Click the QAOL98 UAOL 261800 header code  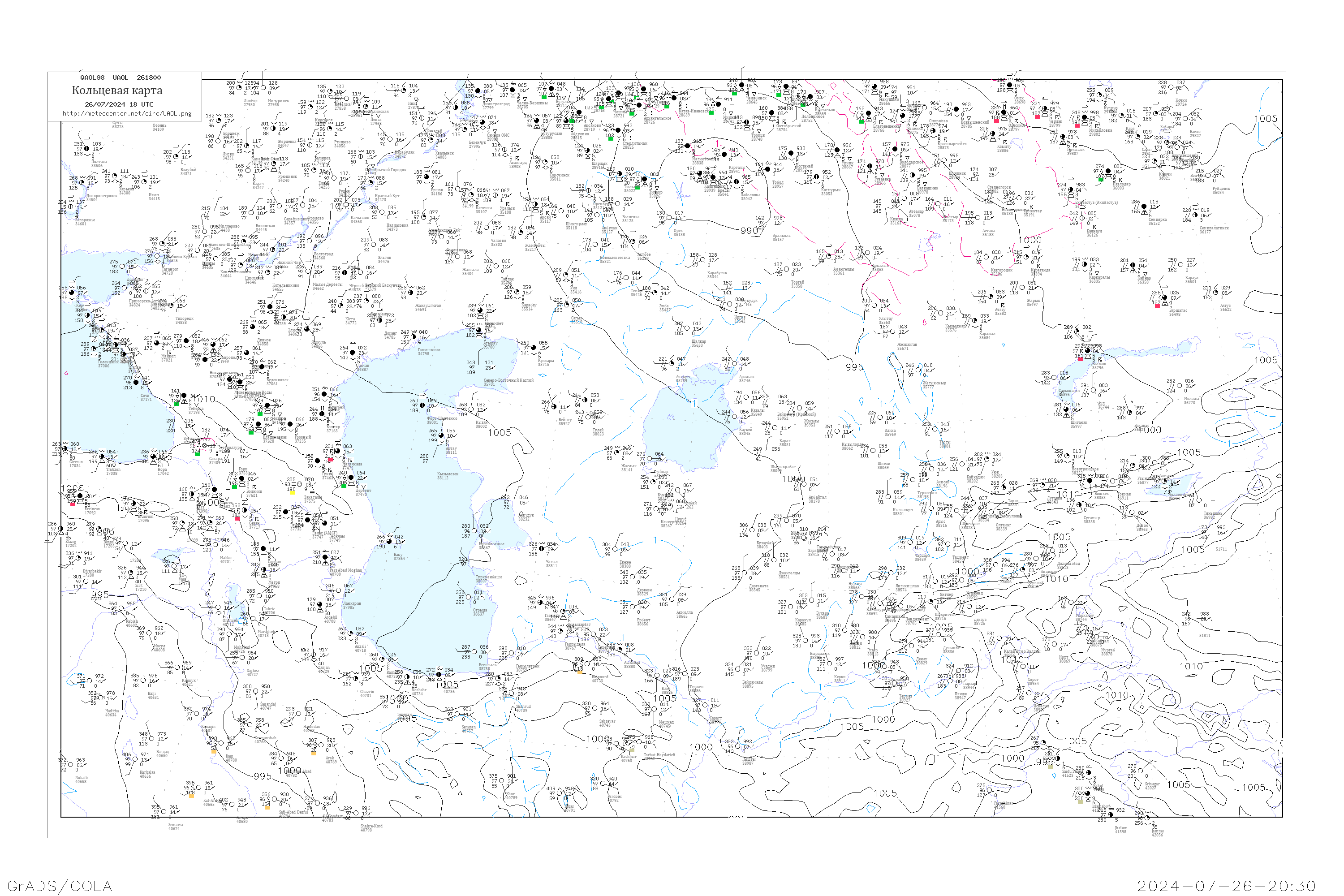(121, 78)
